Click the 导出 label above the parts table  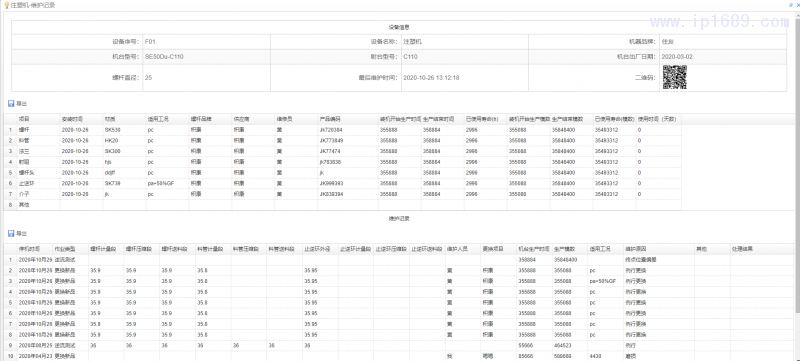click(x=21, y=104)
